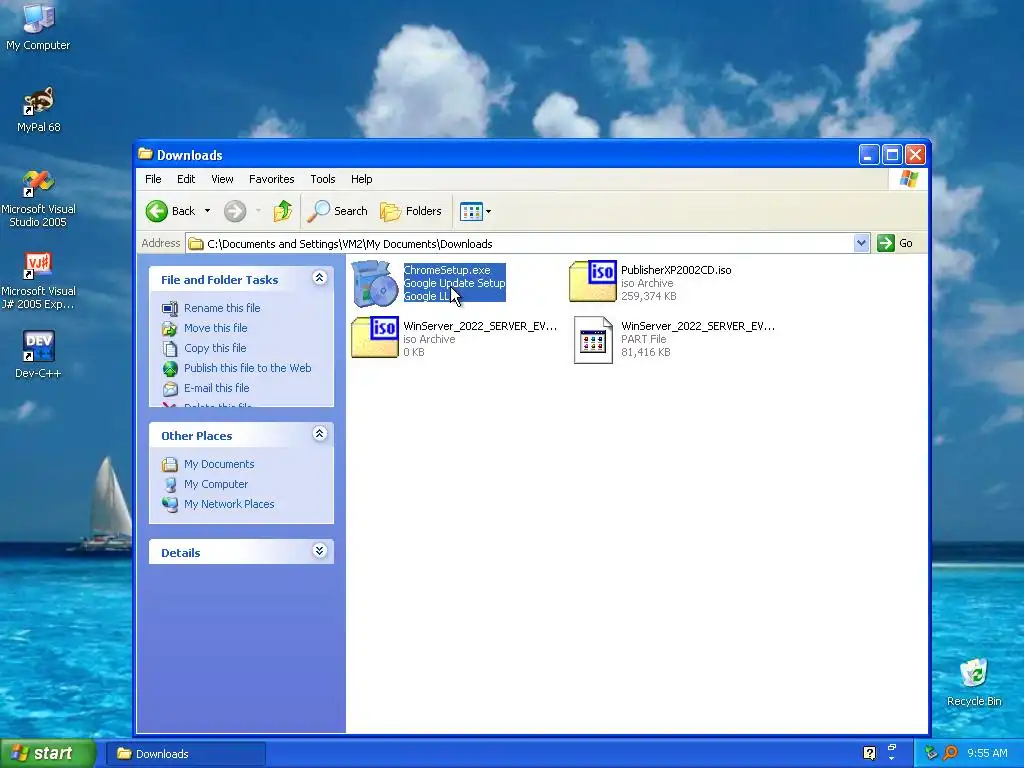Image resolution: width=1024 pixels, height=768 pixels.
Task: Go to My Network Places link
Action: [x=229, y=504]
